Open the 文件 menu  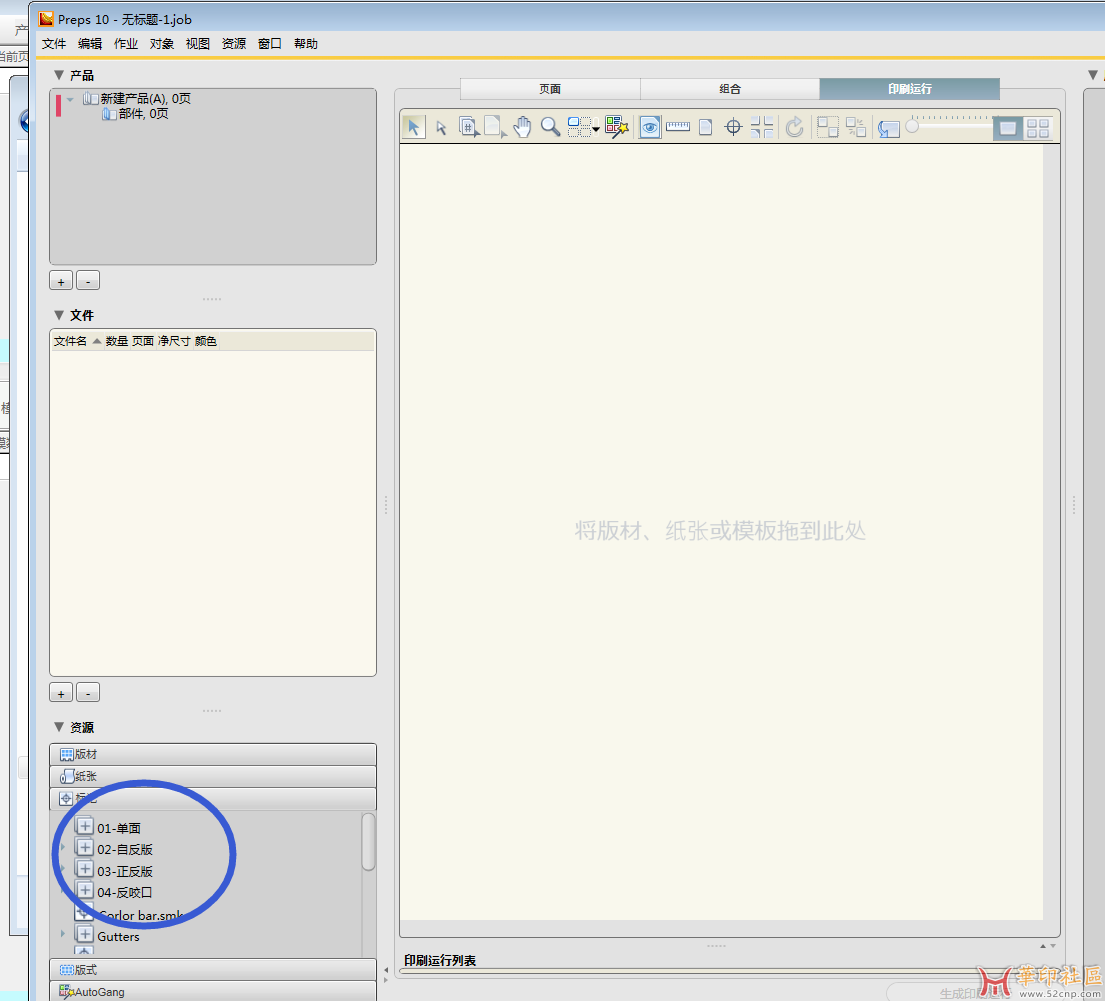(54, 44)
